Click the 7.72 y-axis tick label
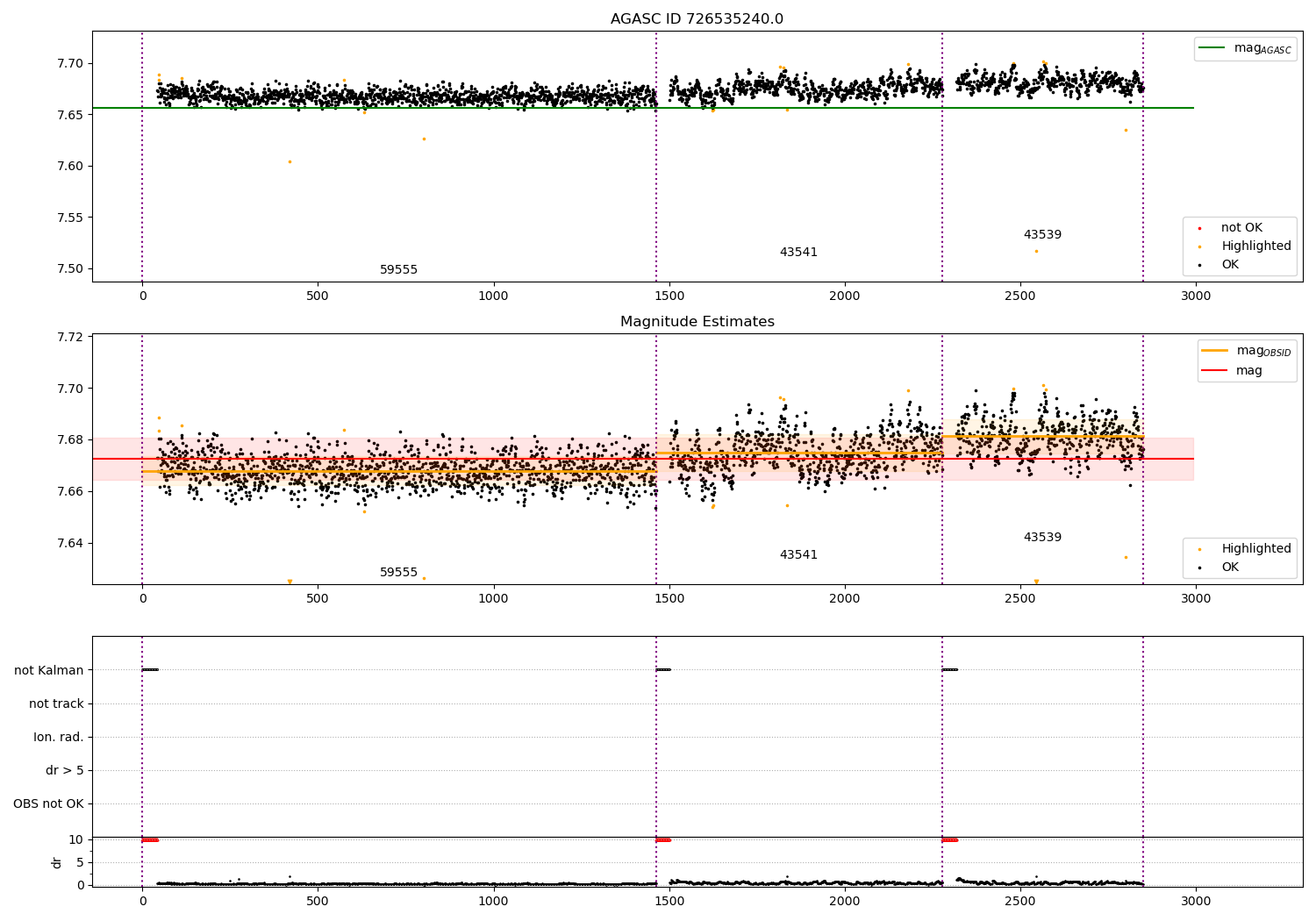1316x921 pixels. pos(70,338)
